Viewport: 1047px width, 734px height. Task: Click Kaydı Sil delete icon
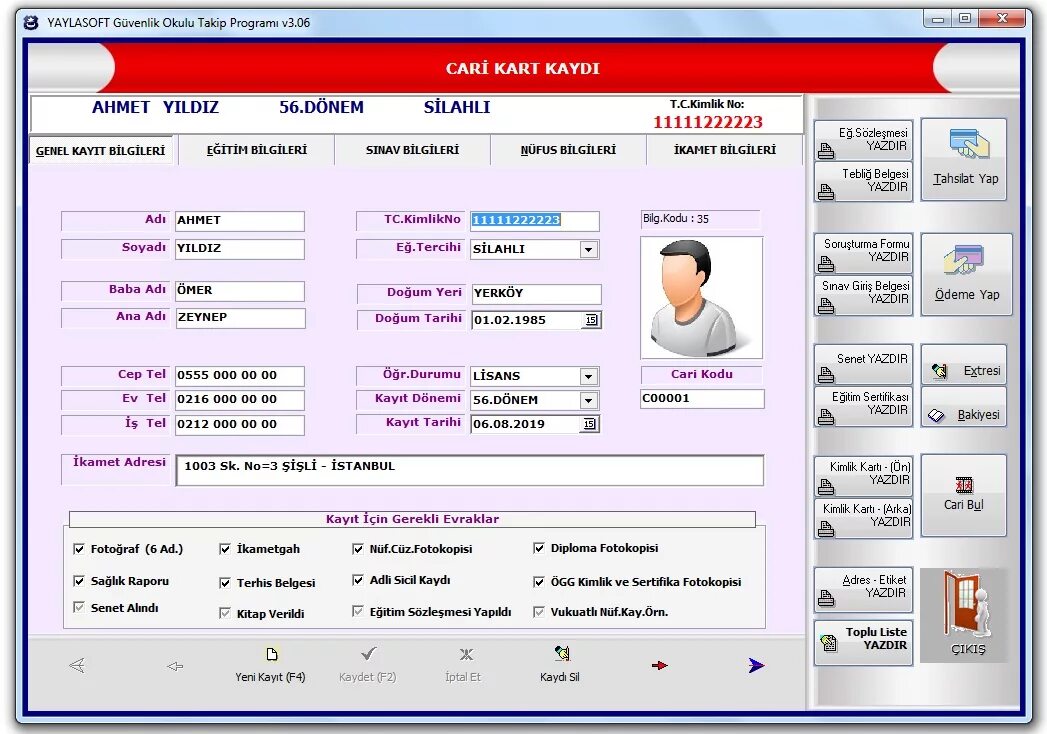tap(562, 653)
